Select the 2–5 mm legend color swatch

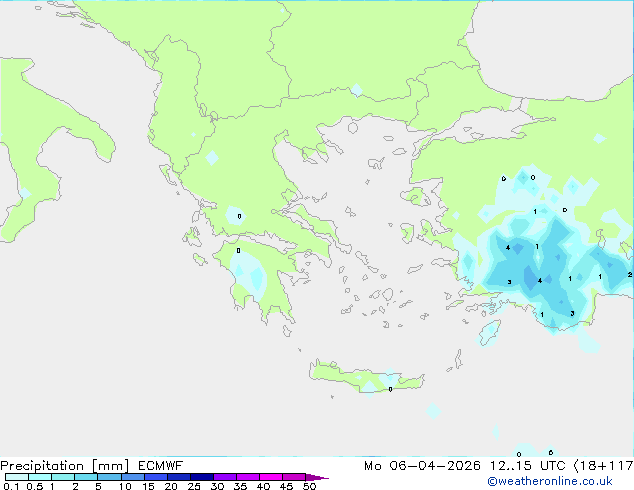point(86,477)
